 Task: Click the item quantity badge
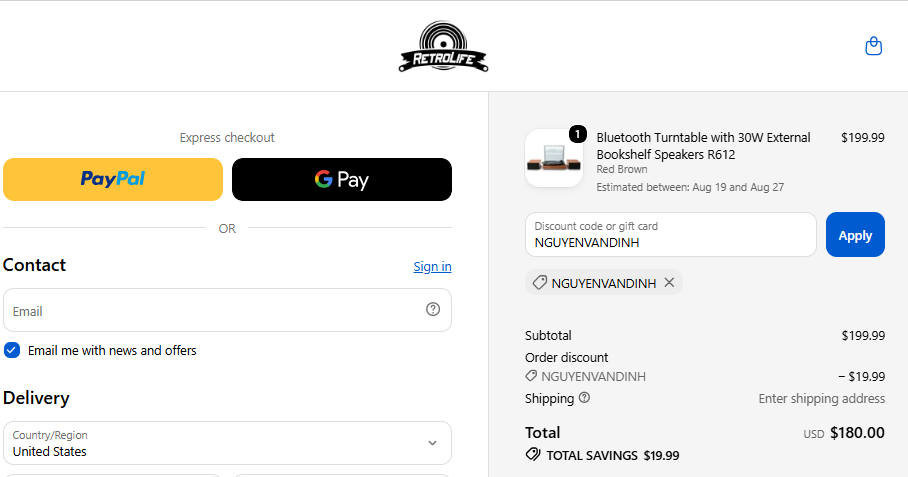click(x=577, y=134)
